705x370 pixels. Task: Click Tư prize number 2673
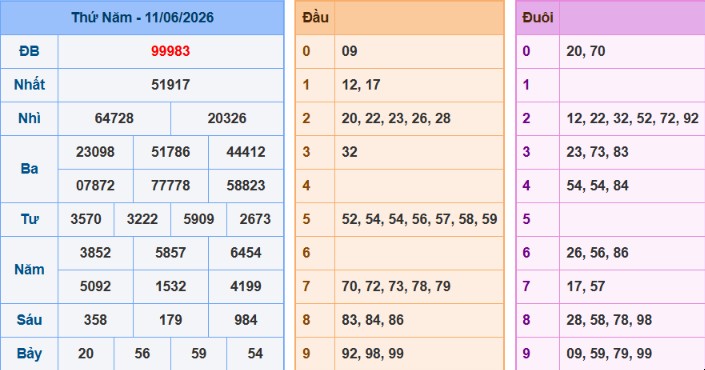coord(255,219)
